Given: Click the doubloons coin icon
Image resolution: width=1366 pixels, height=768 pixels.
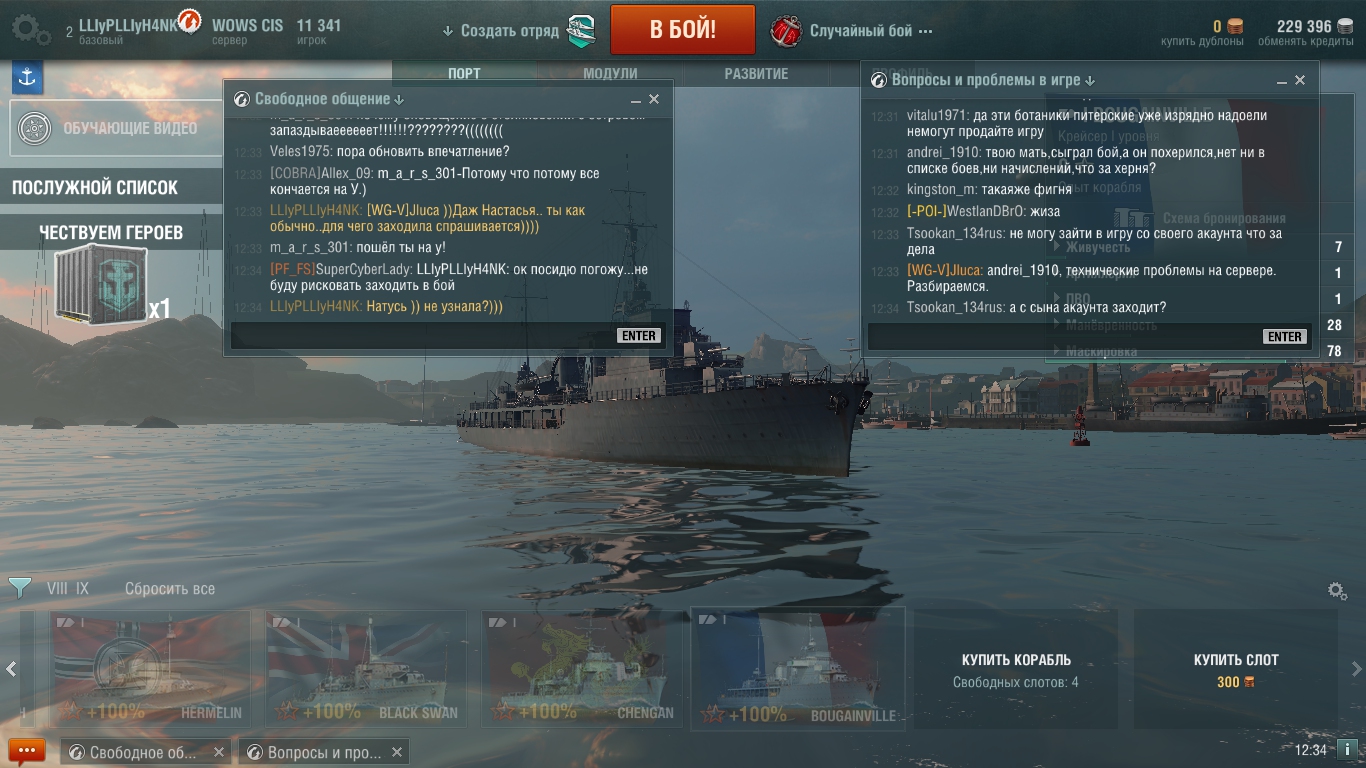Looking at the screenshot, I should [x=1235, y=27].
